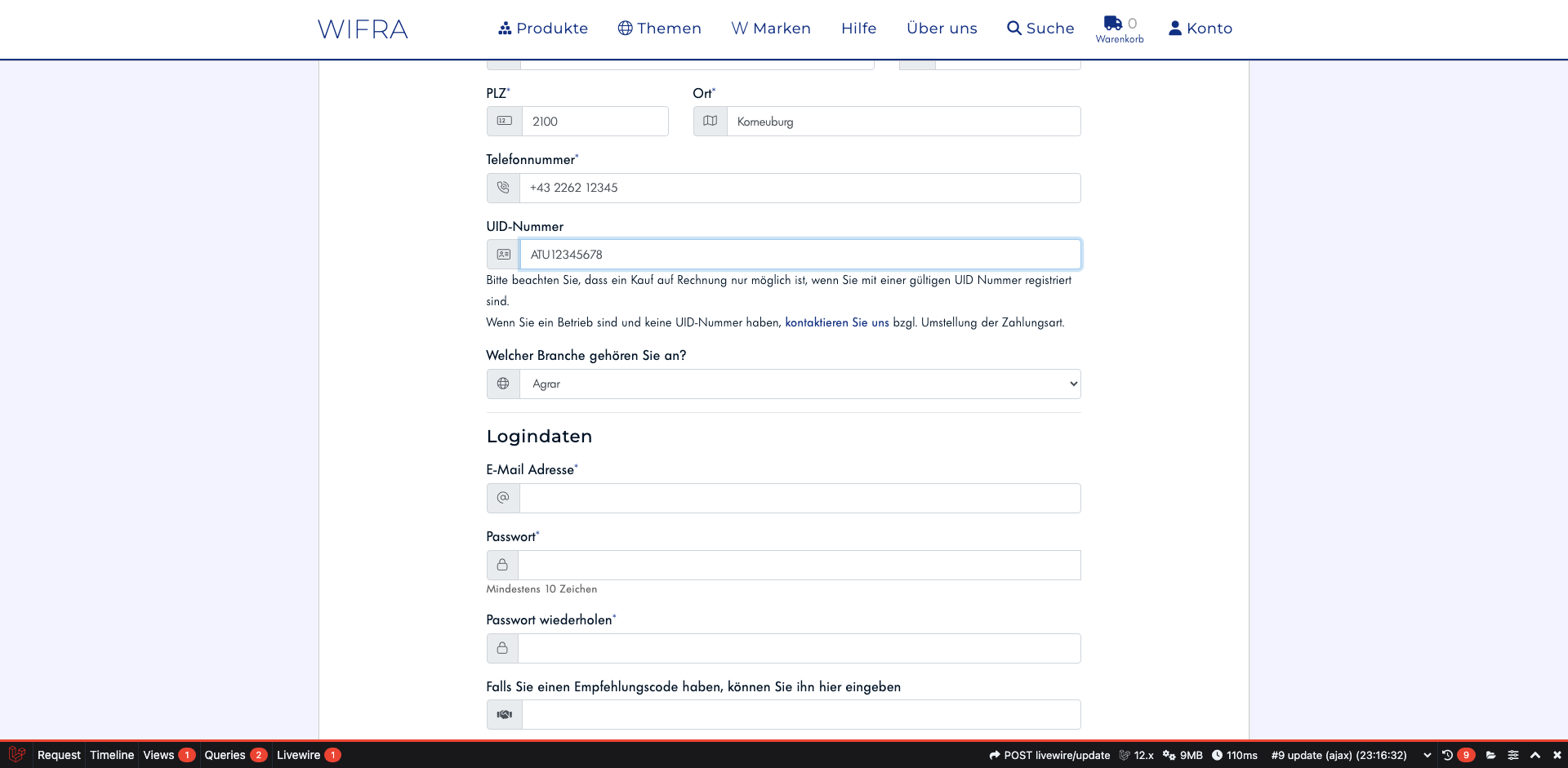1568x768 pixels.
Task: Focus the Passwort wiederholen input field
Action: point(800,648)
